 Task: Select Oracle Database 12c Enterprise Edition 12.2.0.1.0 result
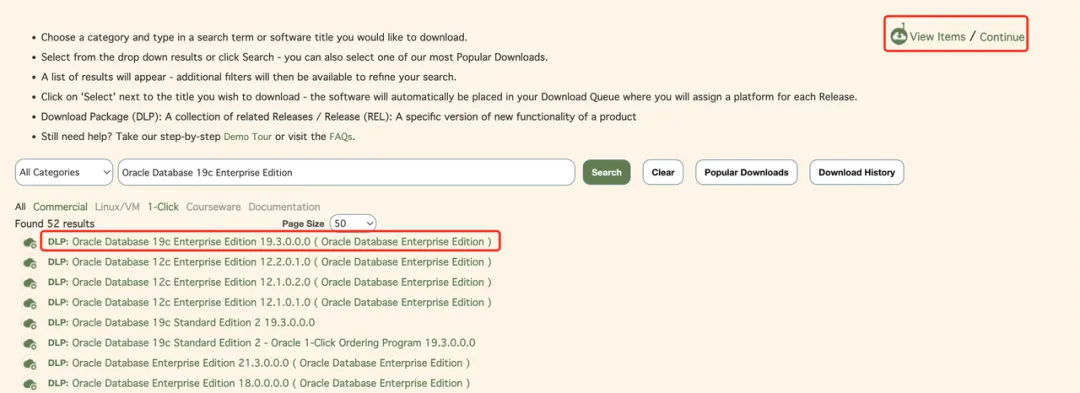[x=270, y=262]
